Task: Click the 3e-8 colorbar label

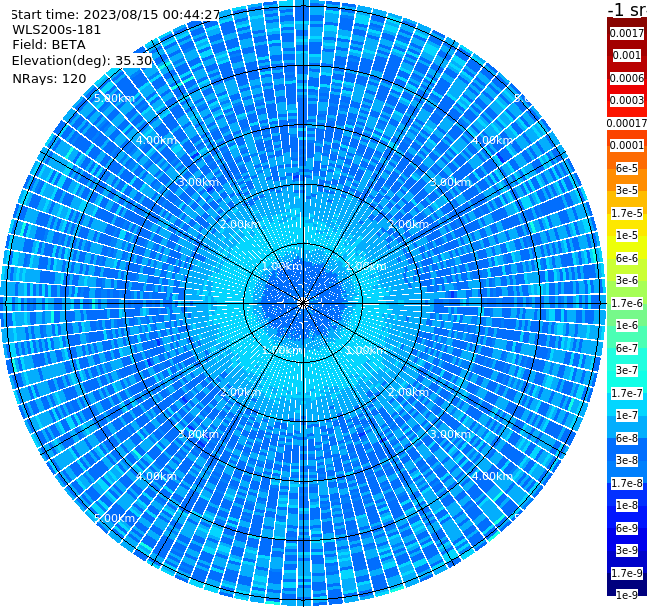Action: (627, 460)
